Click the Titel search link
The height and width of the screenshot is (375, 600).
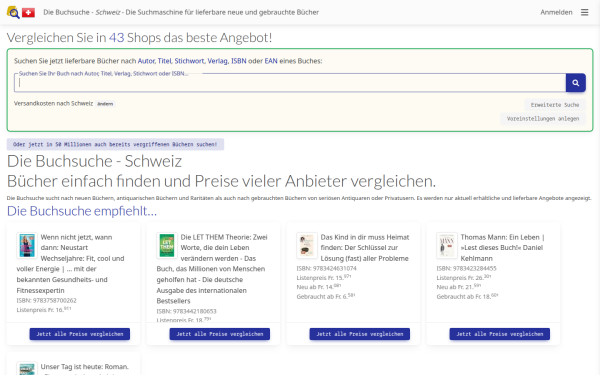click(165, 61)
